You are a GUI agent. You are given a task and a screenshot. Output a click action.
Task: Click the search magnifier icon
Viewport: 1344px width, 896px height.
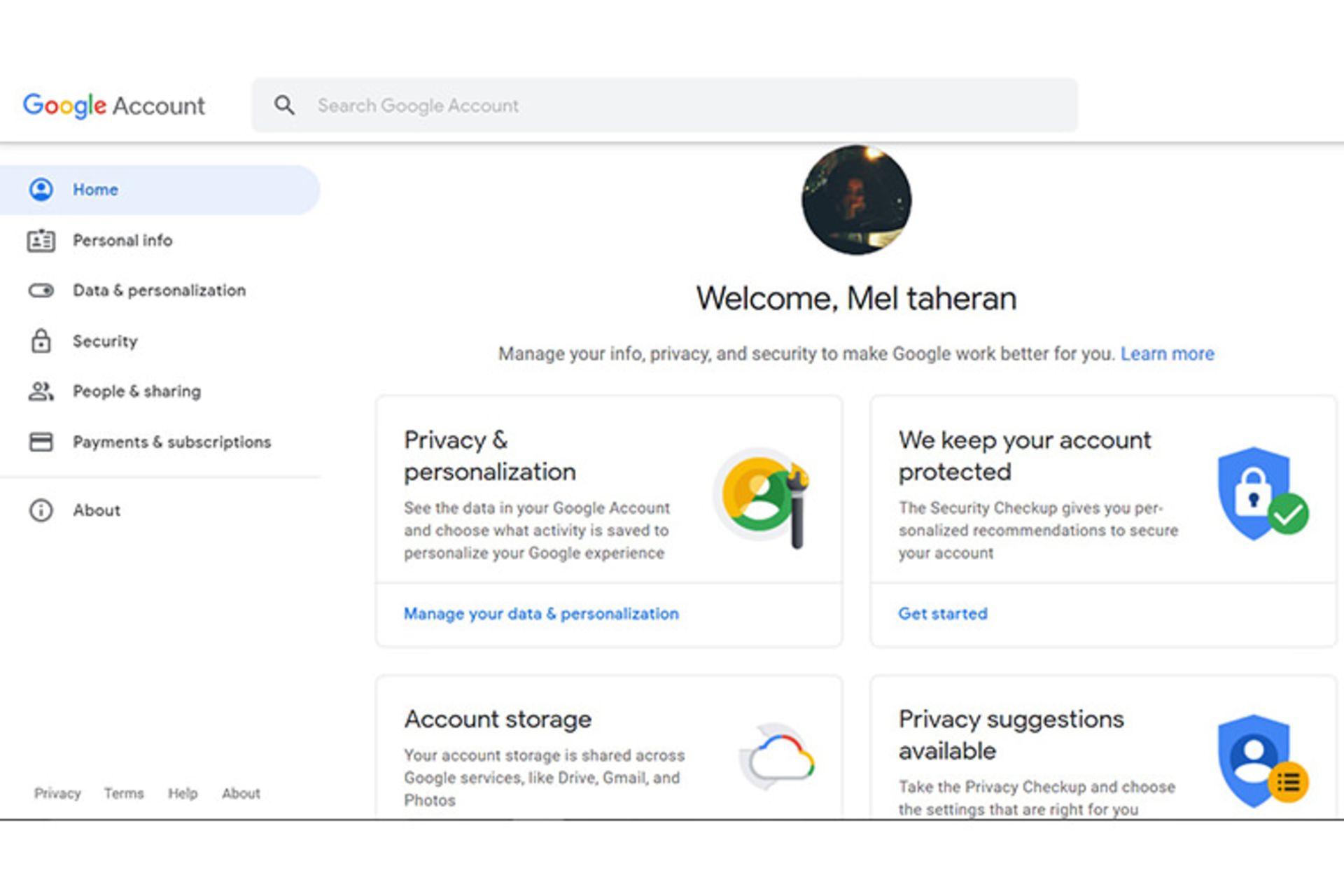pos(284,105)
